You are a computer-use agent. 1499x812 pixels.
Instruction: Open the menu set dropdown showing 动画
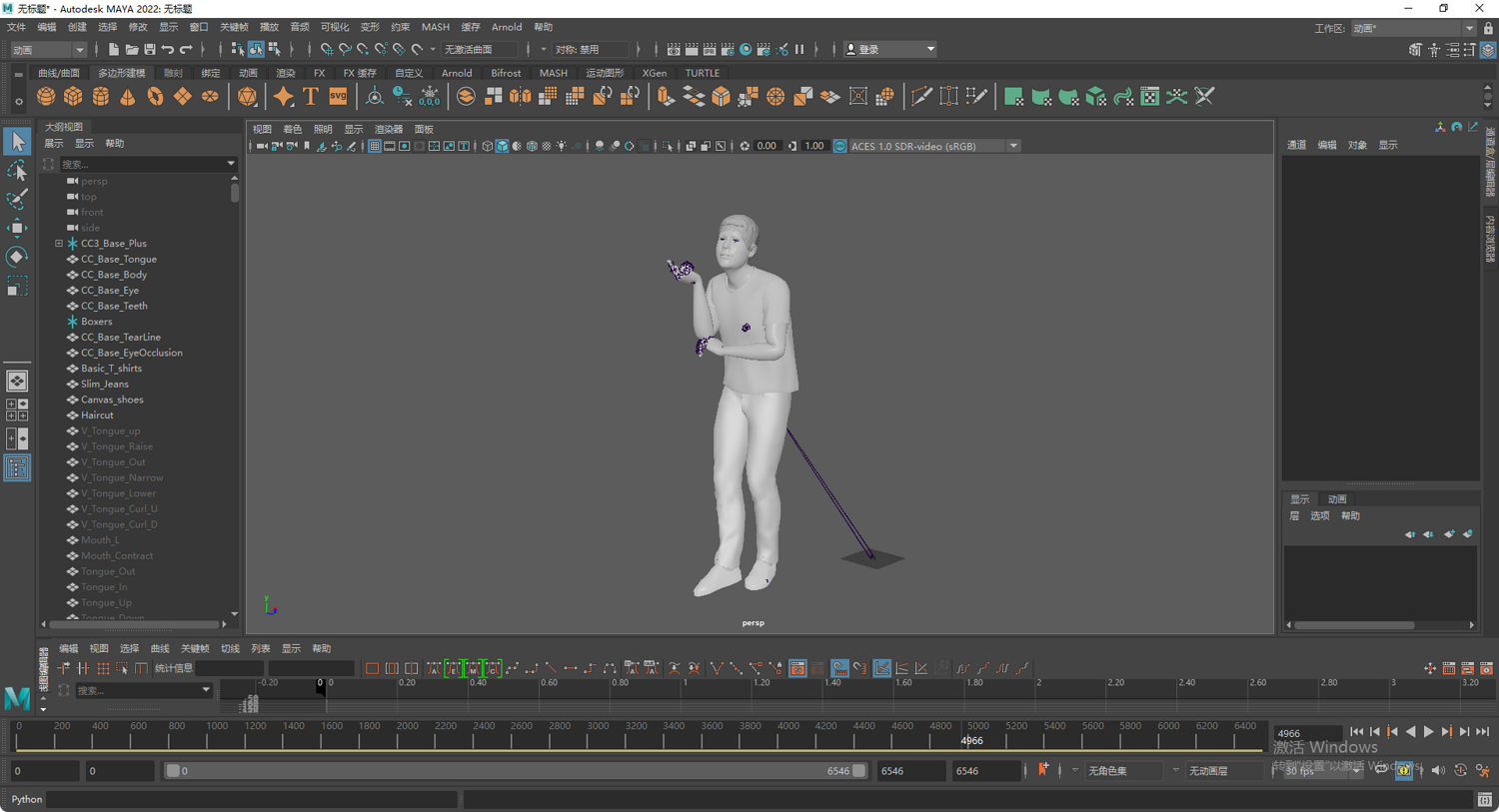[48, 49]
